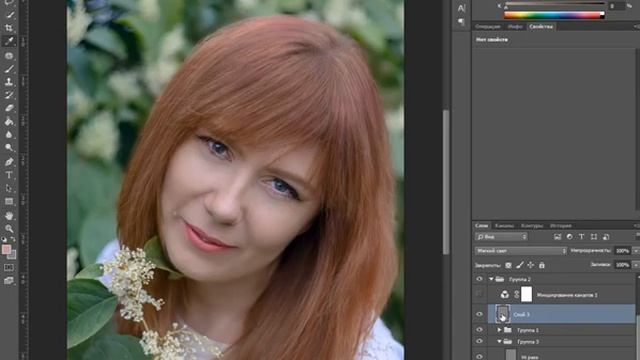Open the Paragraph panel icon

click(461, 22)
